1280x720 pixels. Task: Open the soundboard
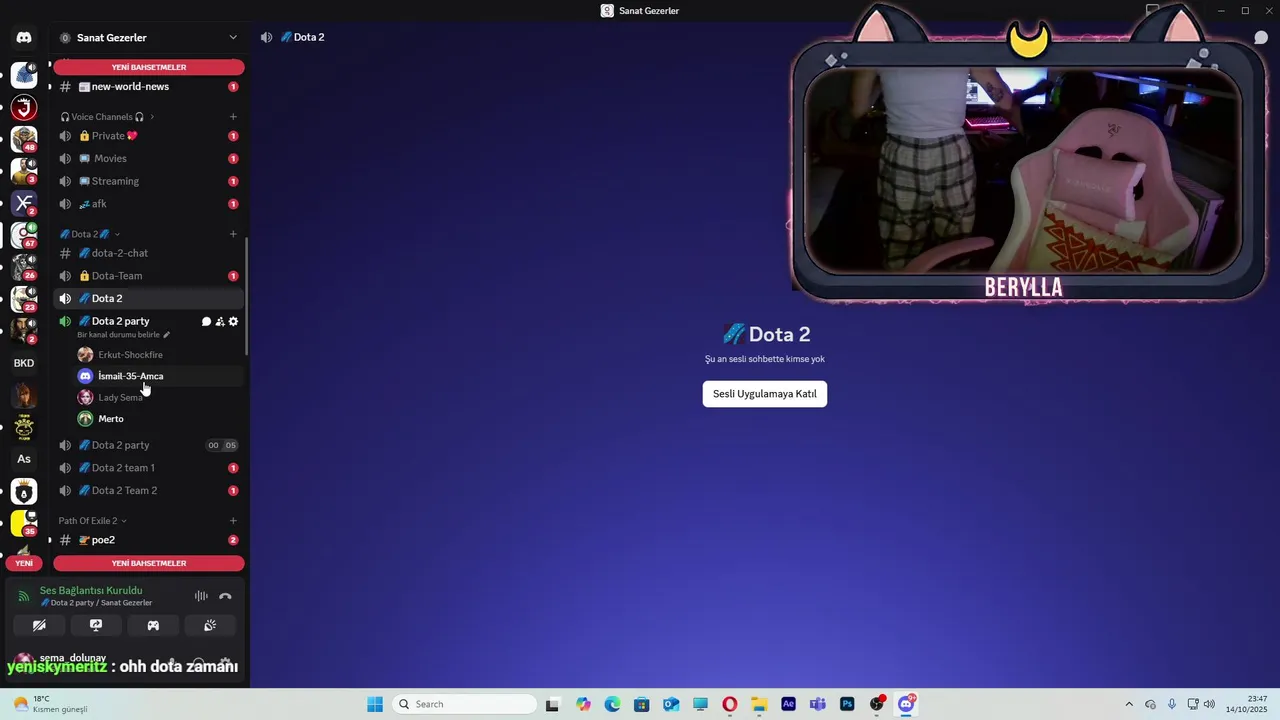coord(210,625)
